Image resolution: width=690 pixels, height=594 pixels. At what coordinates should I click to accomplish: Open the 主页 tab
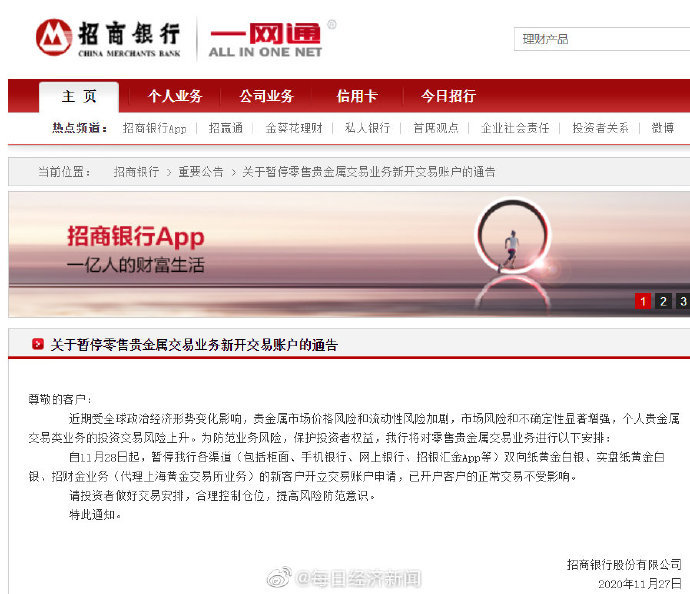pos(79,96)
